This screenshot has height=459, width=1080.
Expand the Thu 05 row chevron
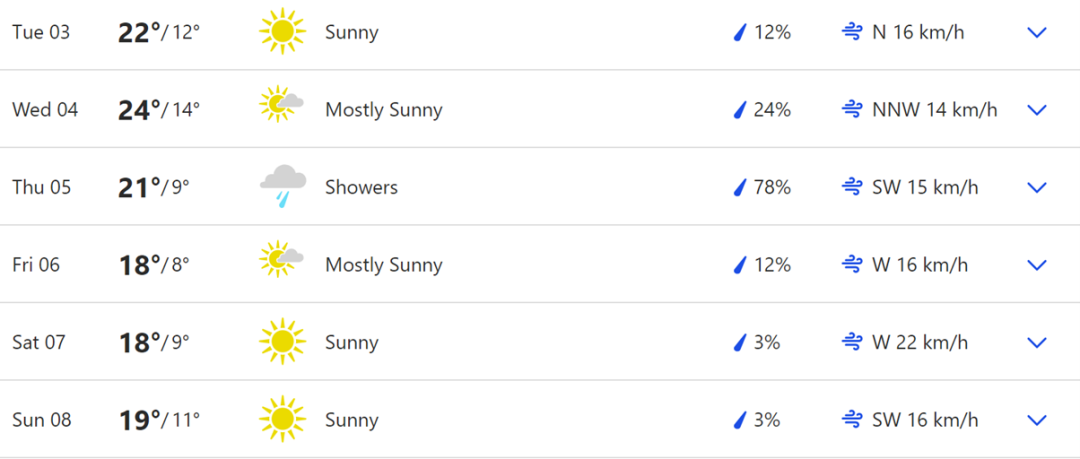(1037, 187)
